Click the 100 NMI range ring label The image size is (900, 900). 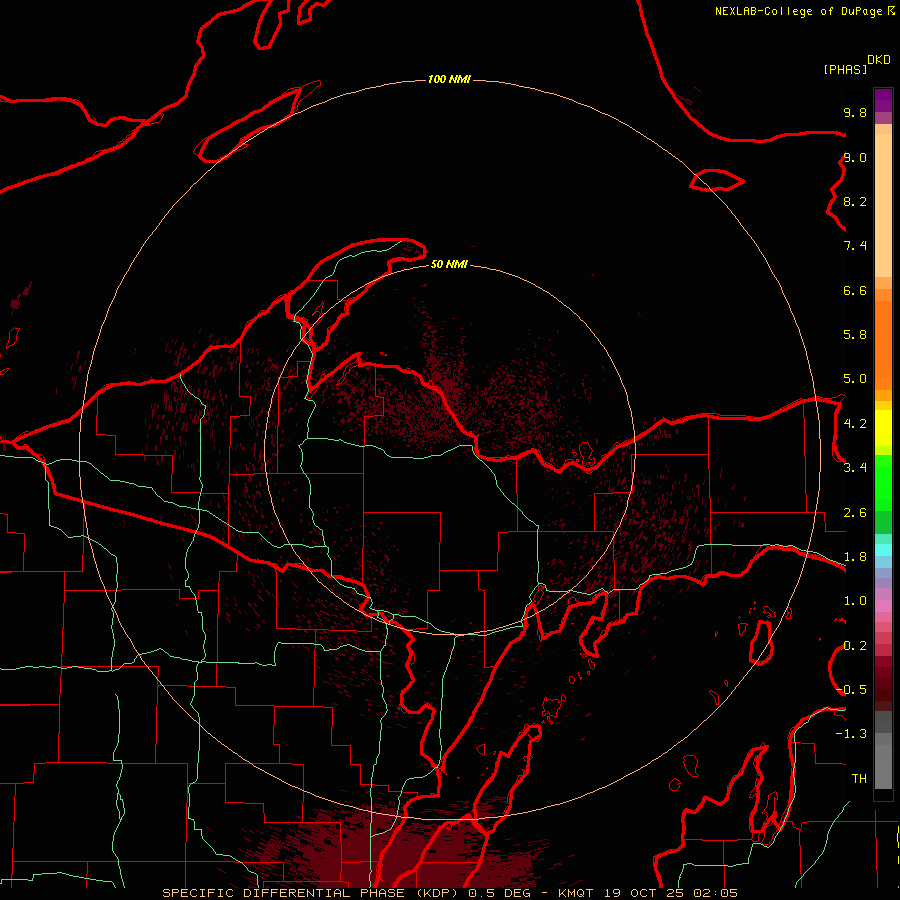tap(449, 79)
